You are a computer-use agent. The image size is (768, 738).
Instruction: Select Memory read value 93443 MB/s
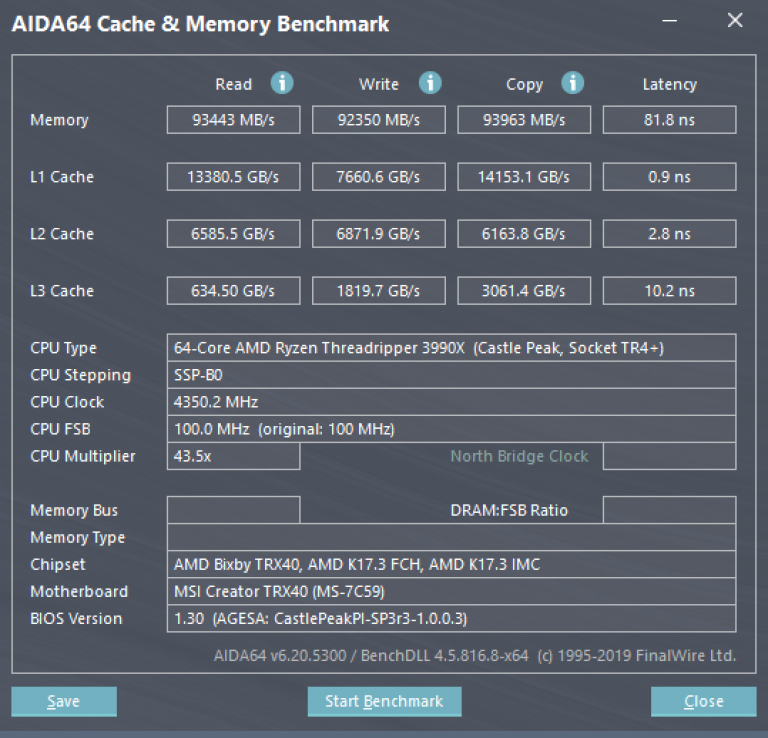click(234, 119)
